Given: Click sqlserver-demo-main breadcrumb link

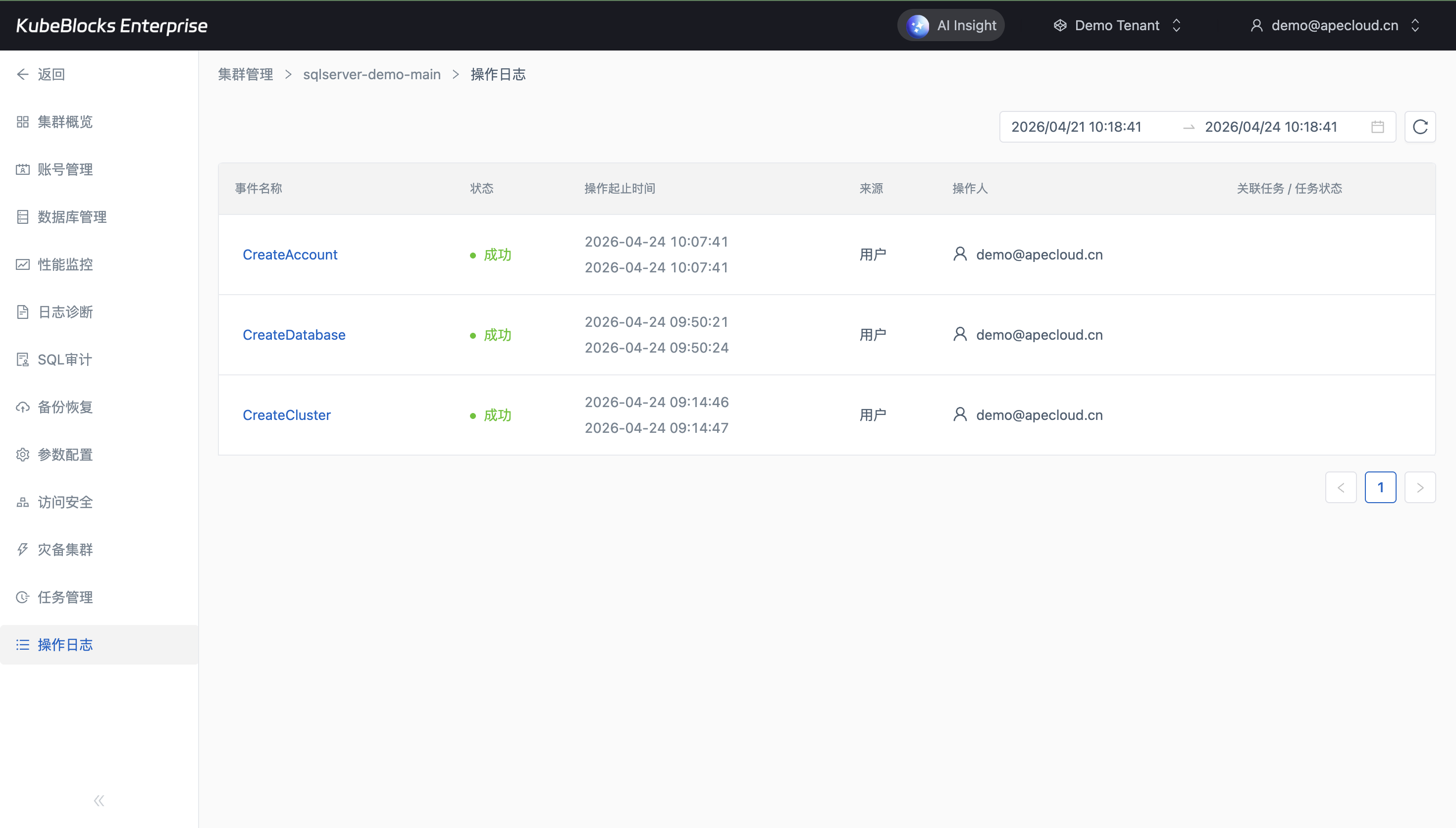Looking at the screenshot, I should pyautogui.click(x=372, y=74).
